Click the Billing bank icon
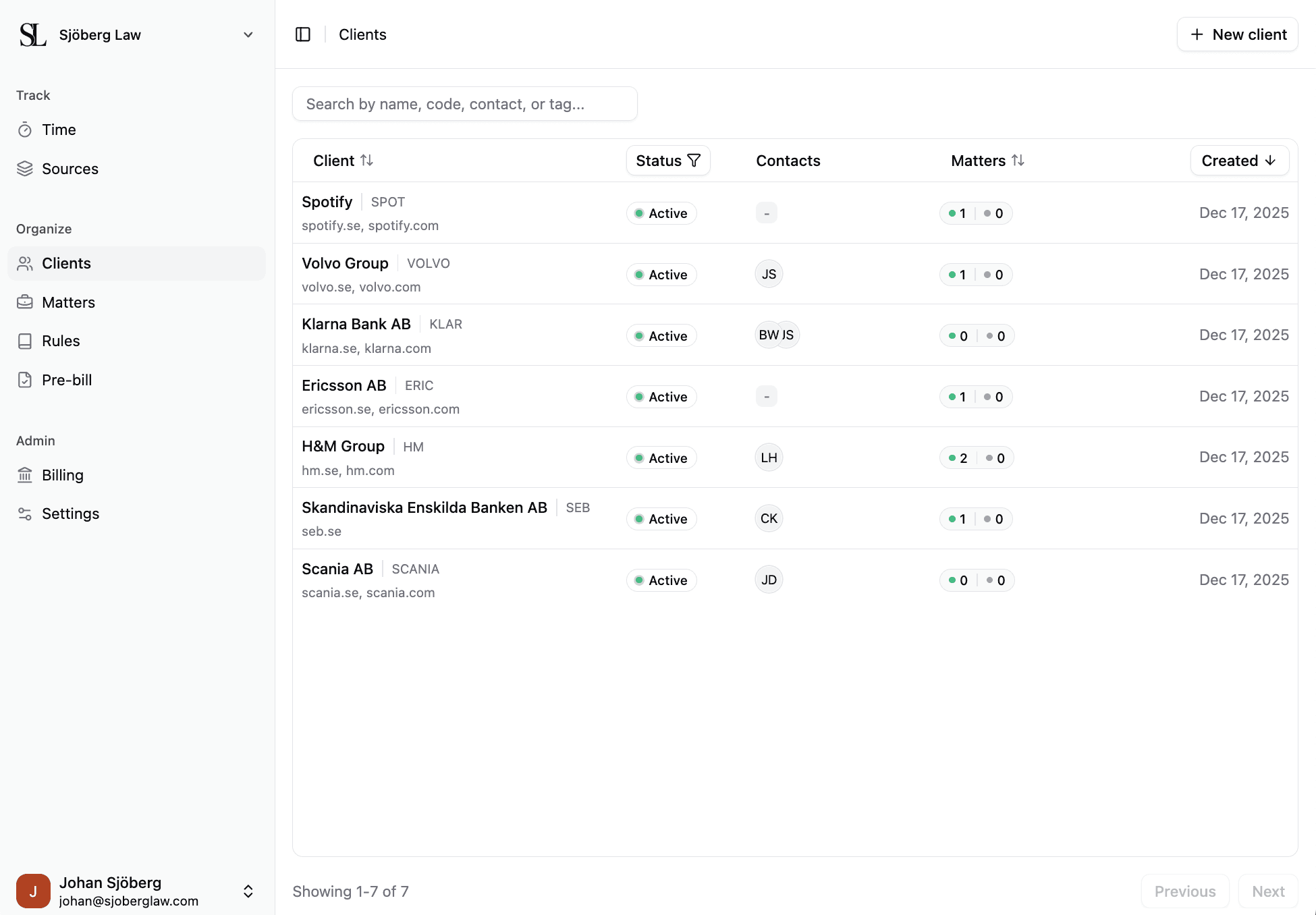The height and width of the screenshot is (915, 1316). pyautogui.click(x=25, y=475)
